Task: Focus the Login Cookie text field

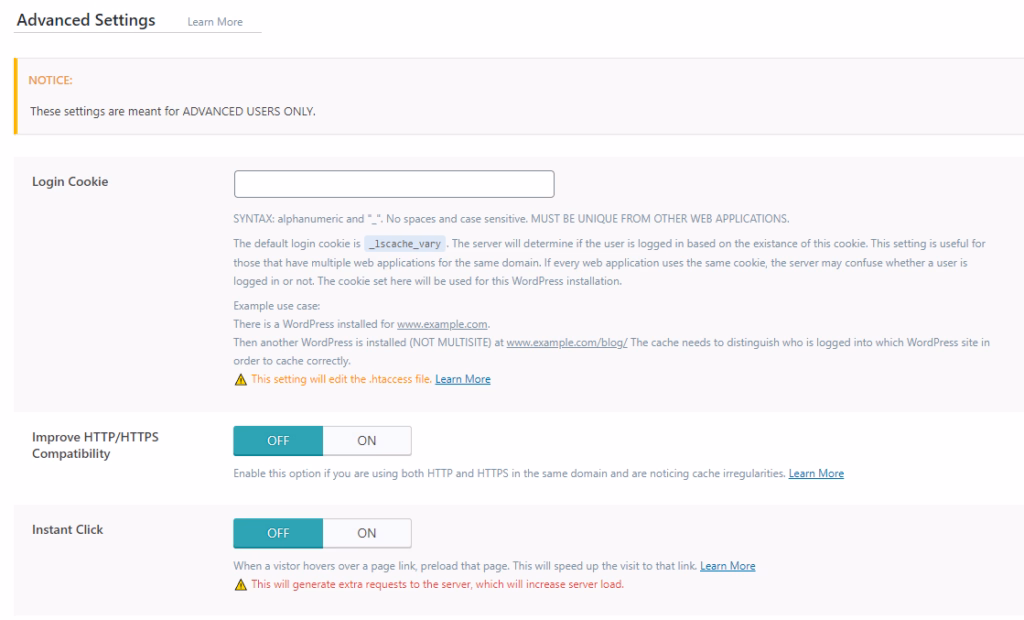Action: coord(394,184)
